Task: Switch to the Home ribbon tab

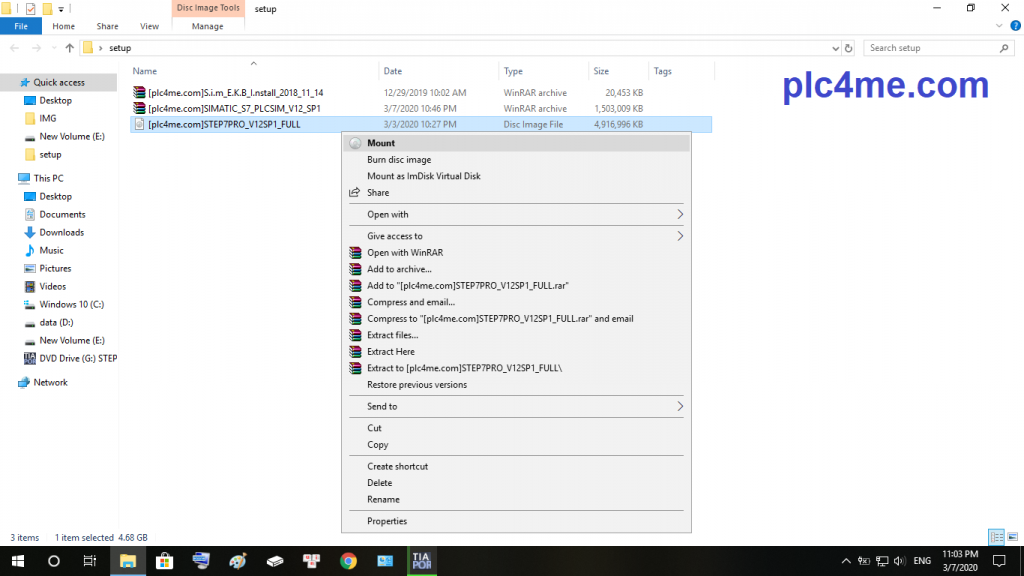Action: (x=63, y=26)
